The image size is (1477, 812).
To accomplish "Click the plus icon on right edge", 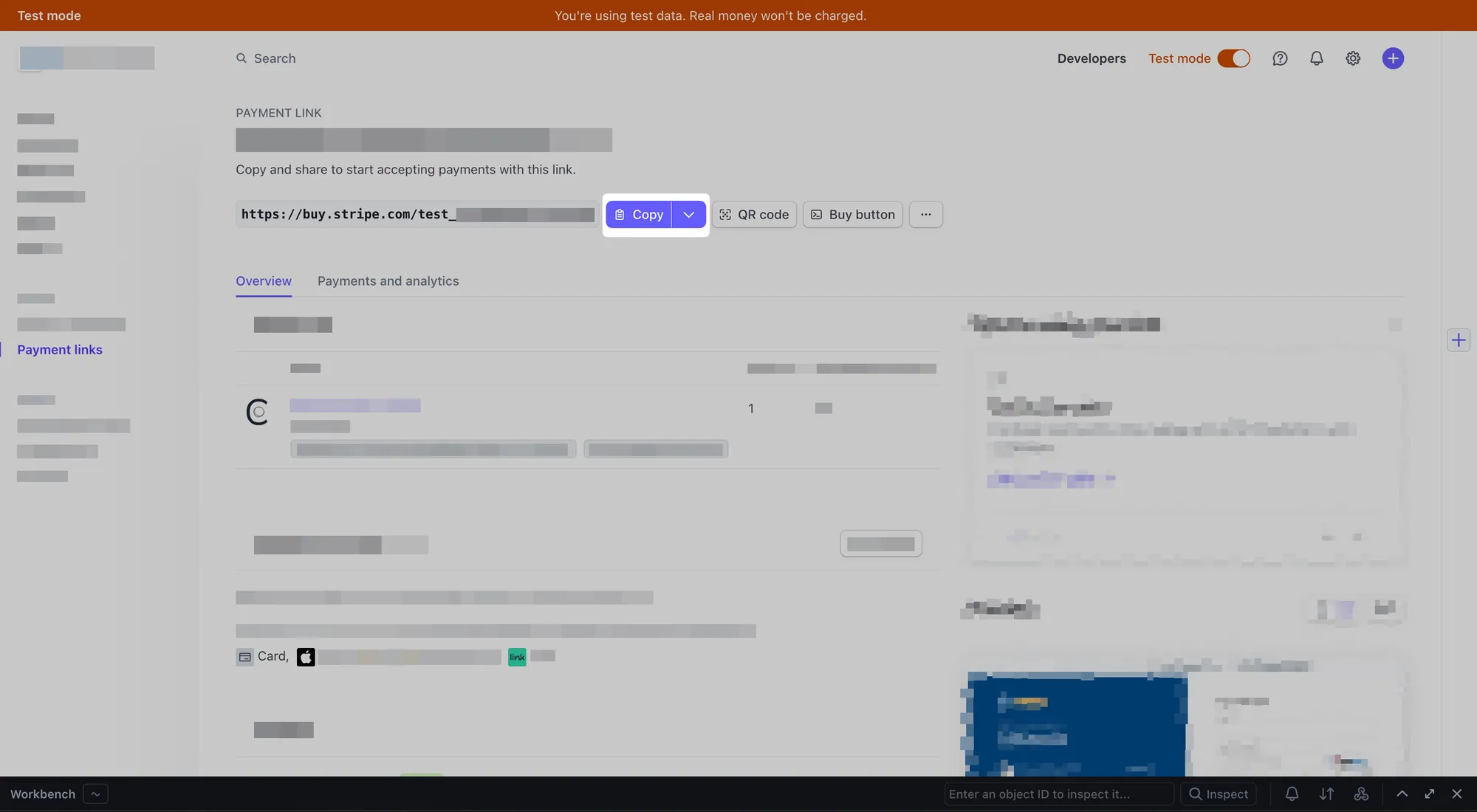I will point(1458,340).
